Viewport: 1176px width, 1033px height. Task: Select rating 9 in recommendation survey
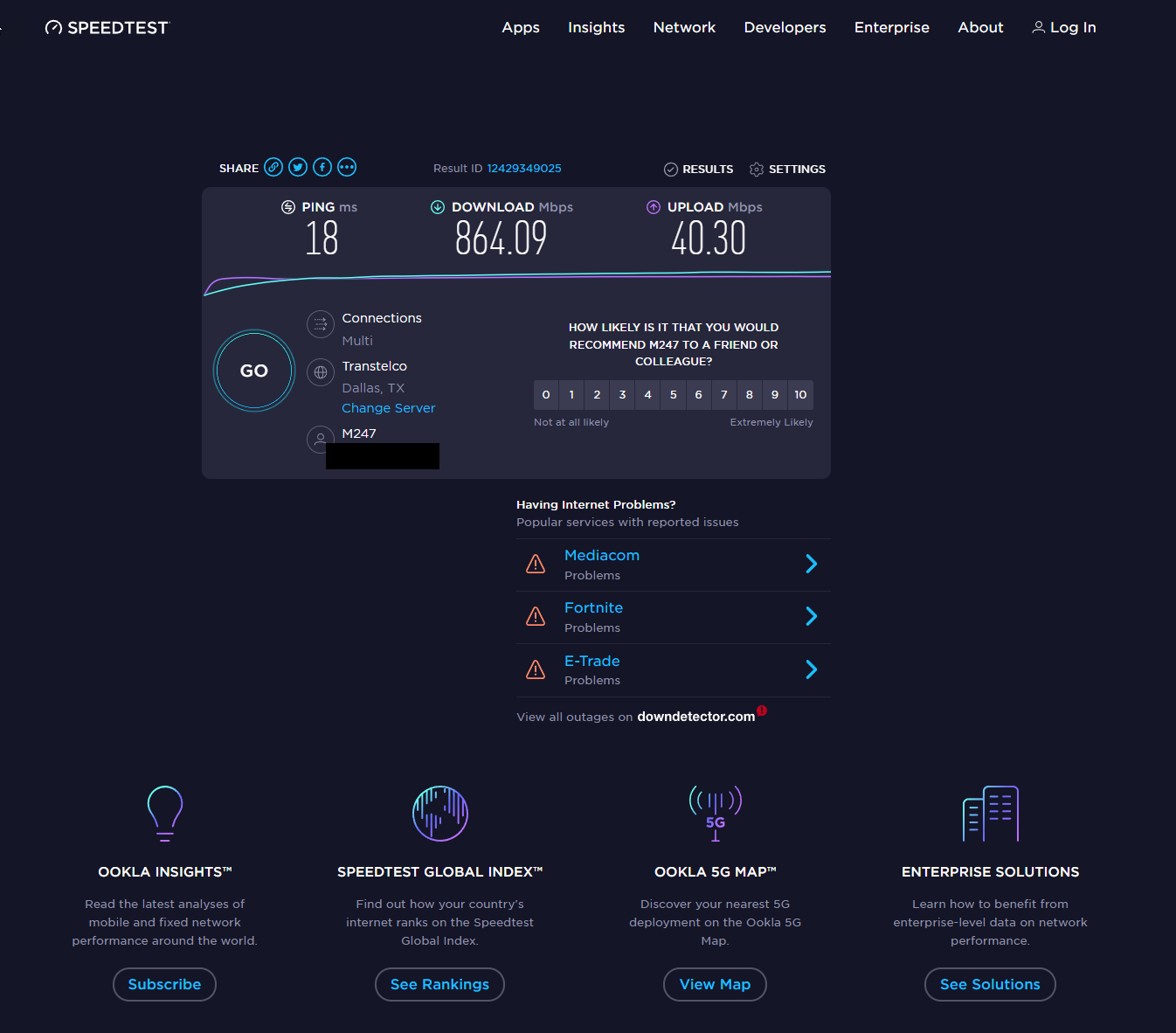click(x=774, y=395)
